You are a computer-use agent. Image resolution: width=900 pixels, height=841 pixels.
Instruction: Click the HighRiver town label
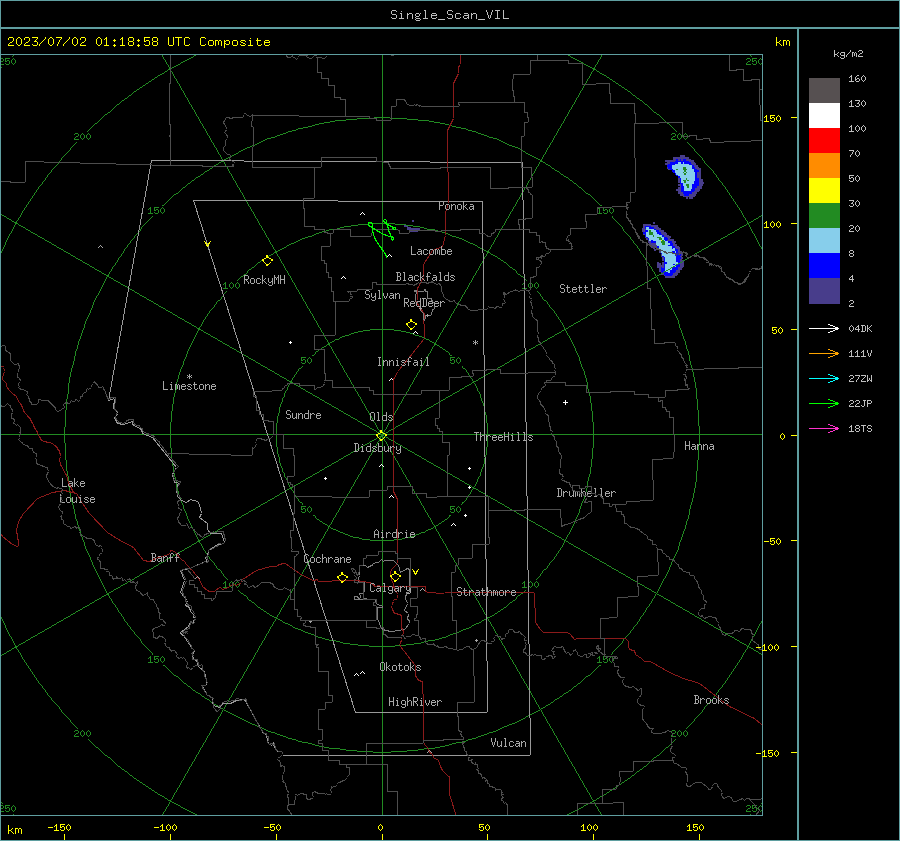coord(415,702)
